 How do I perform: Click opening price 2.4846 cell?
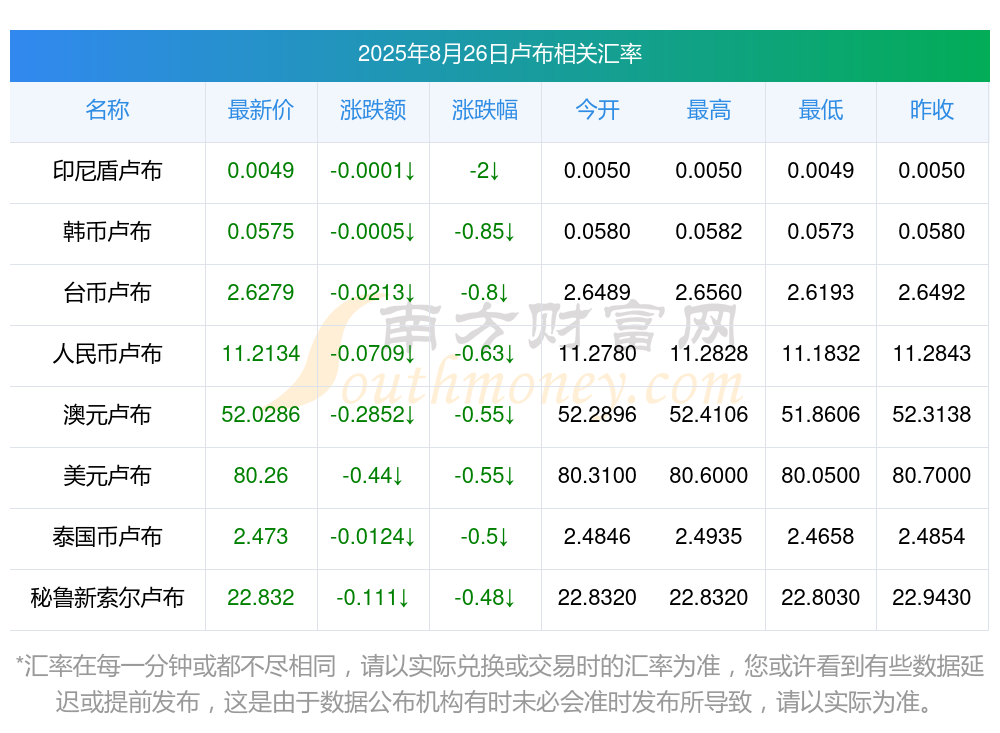[597, 537]
